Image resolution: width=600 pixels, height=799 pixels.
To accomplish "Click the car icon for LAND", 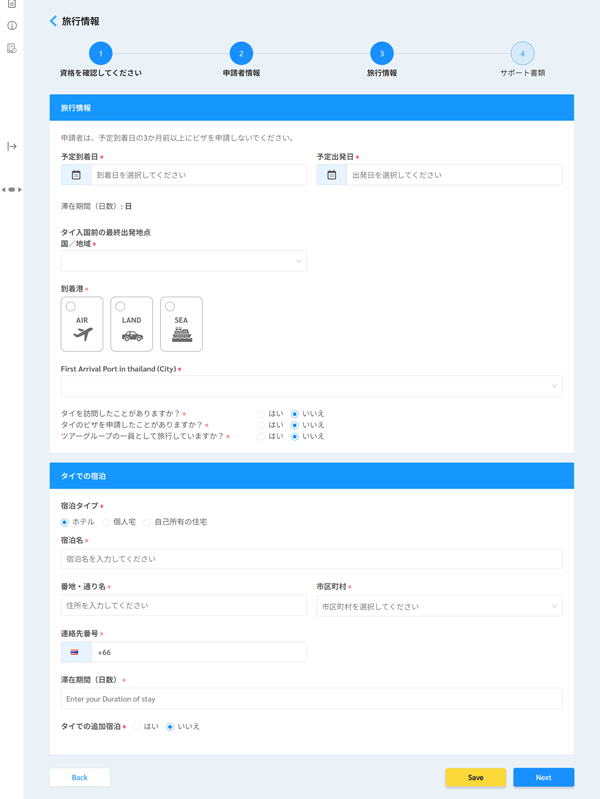I will pos(132,336).
